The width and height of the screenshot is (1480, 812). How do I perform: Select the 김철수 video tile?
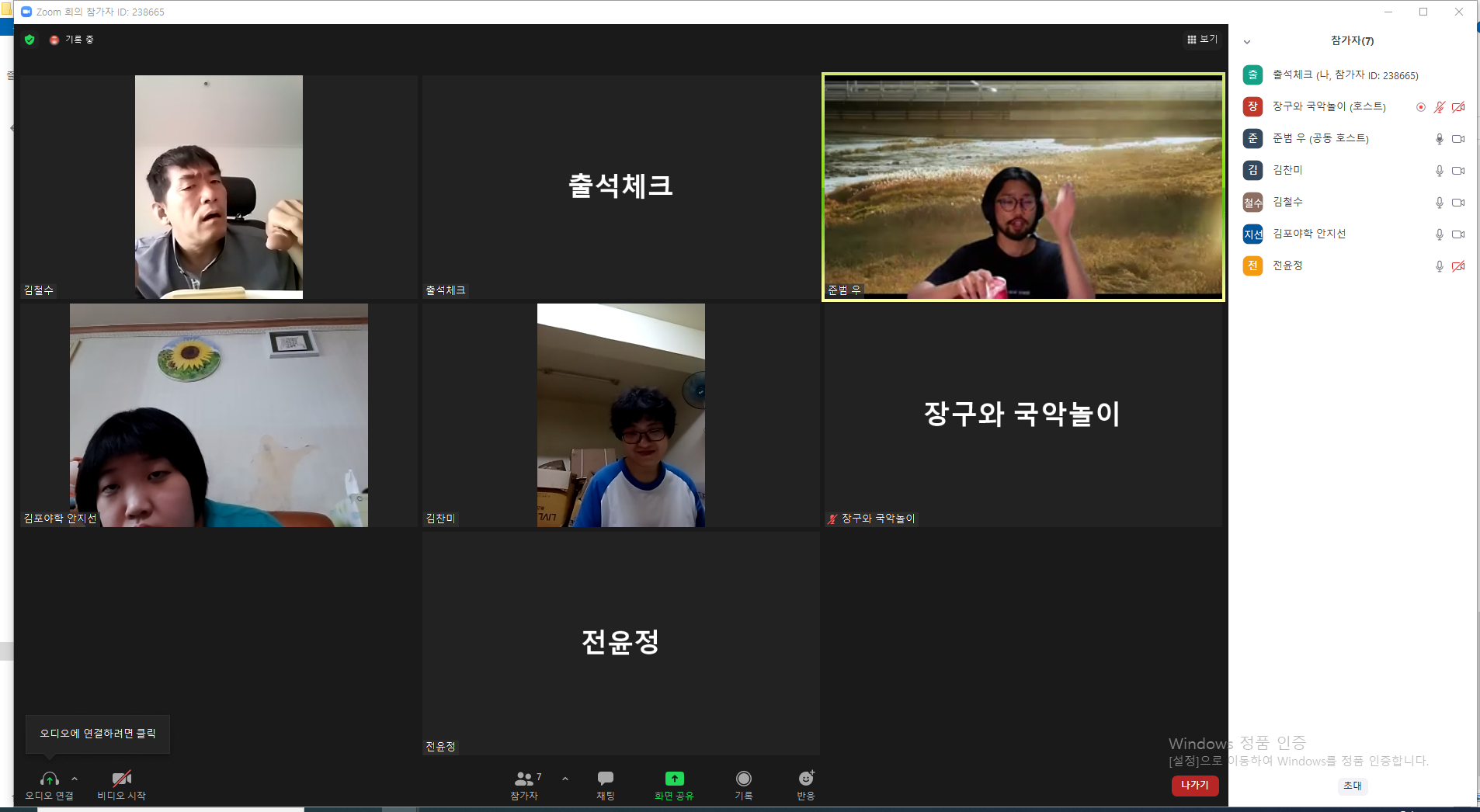click(x=218, y=187)
